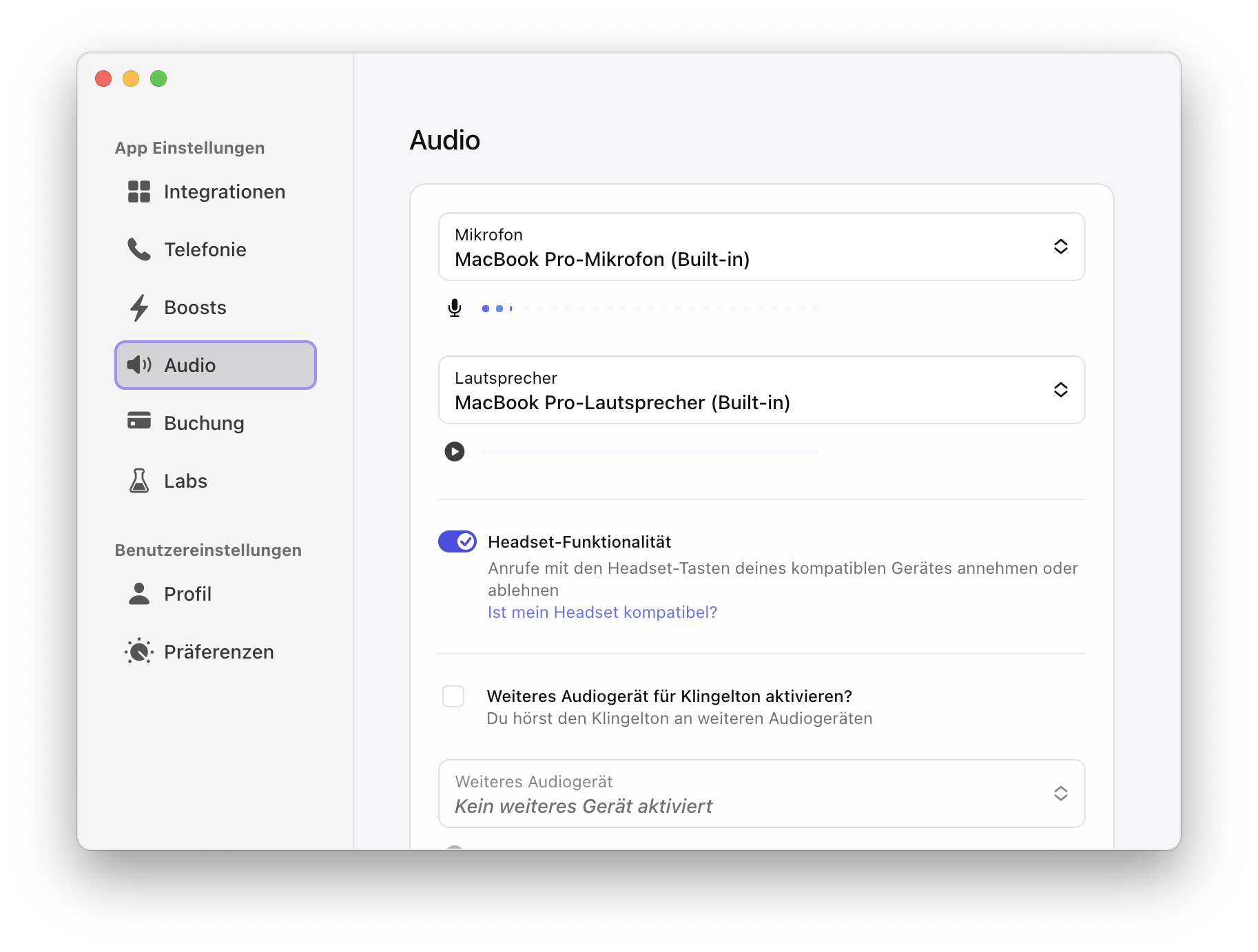Open the Weiteres Audiogerät dropdown
This screenshot has width=1258, height=952.
click(x=762, y=794)
